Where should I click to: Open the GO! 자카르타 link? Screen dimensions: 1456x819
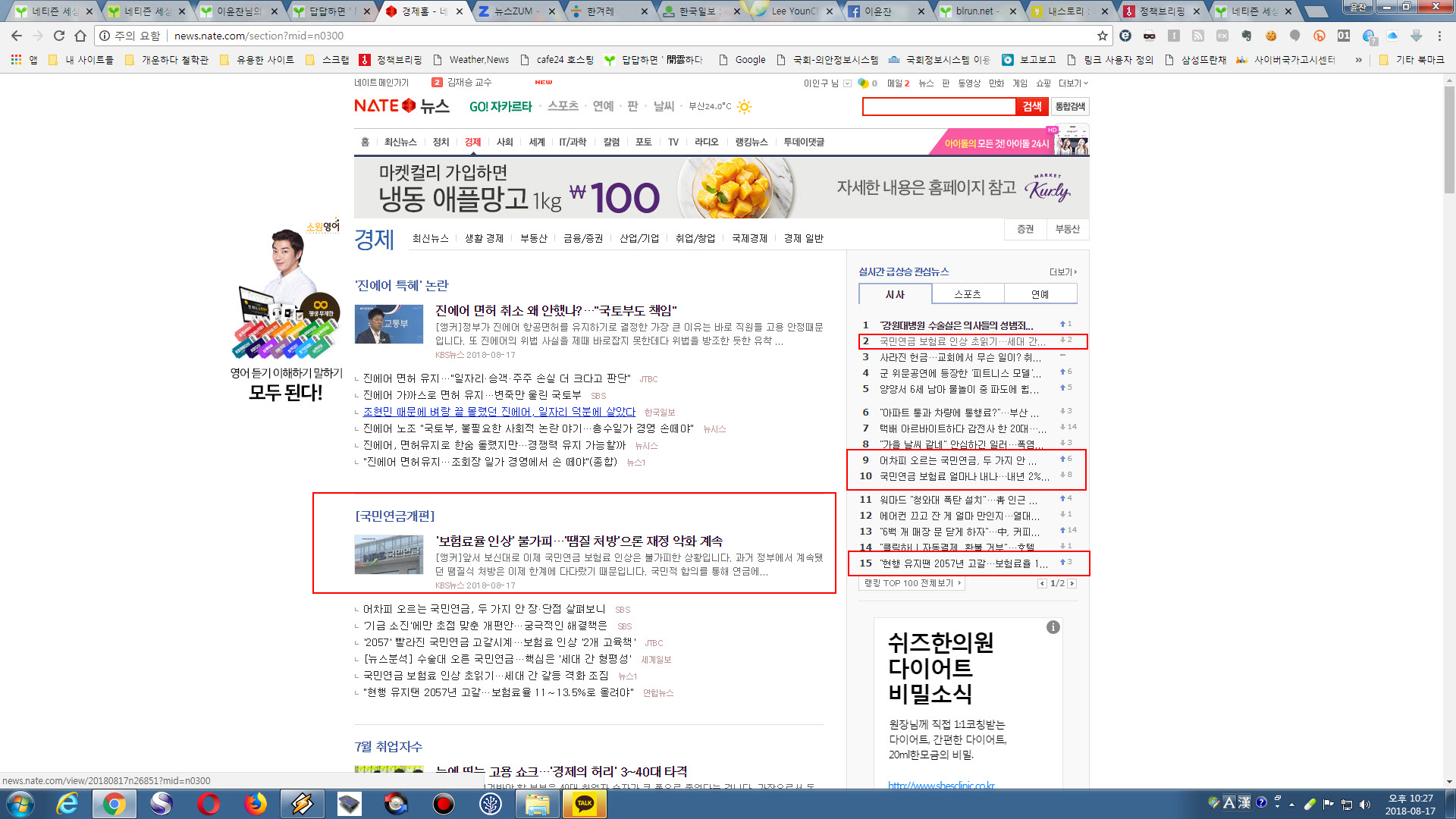coord(500,106)
